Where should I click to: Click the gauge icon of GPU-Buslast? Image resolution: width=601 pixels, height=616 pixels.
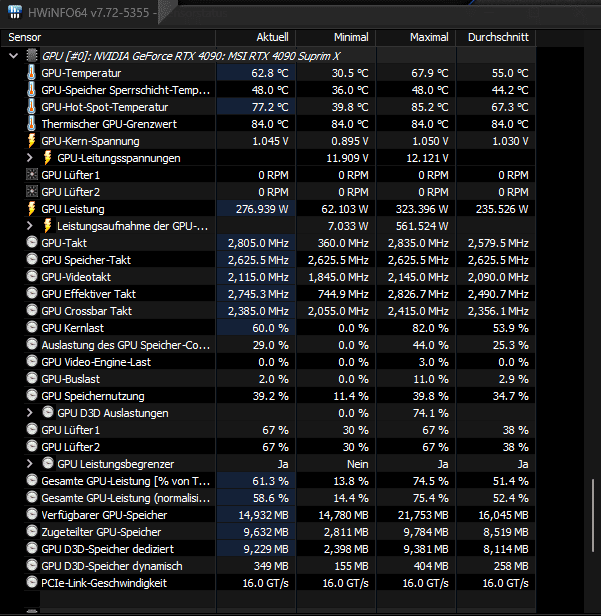[x=32, y=378]
